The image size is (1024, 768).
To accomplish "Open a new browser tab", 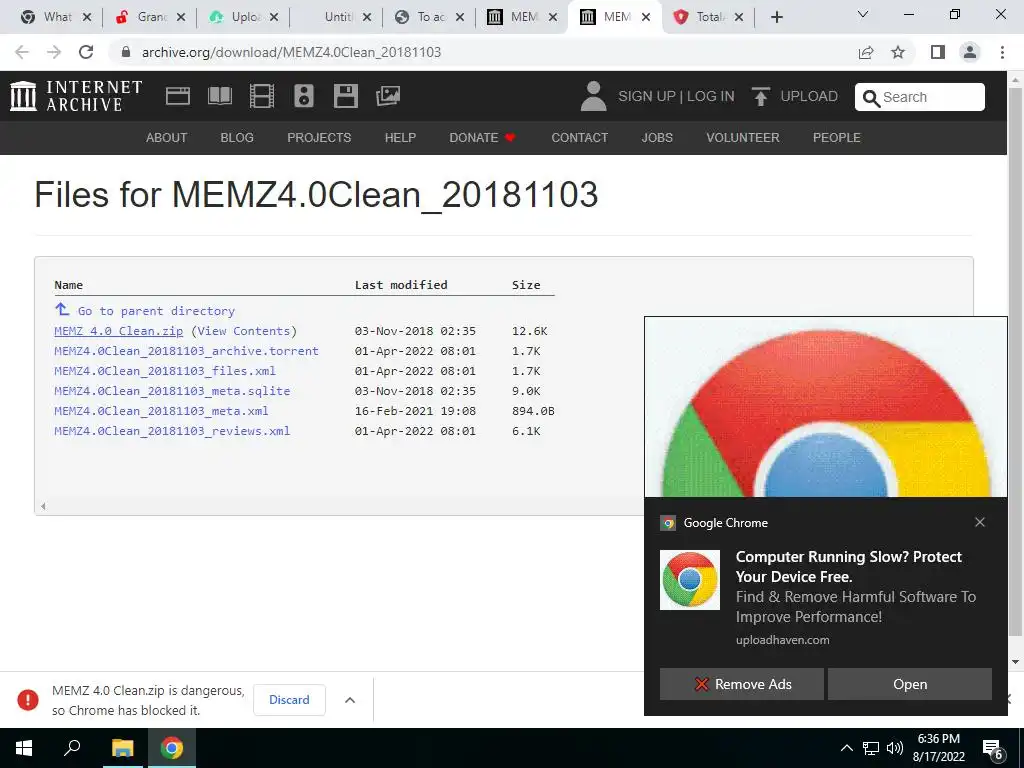I will point(776,17).
